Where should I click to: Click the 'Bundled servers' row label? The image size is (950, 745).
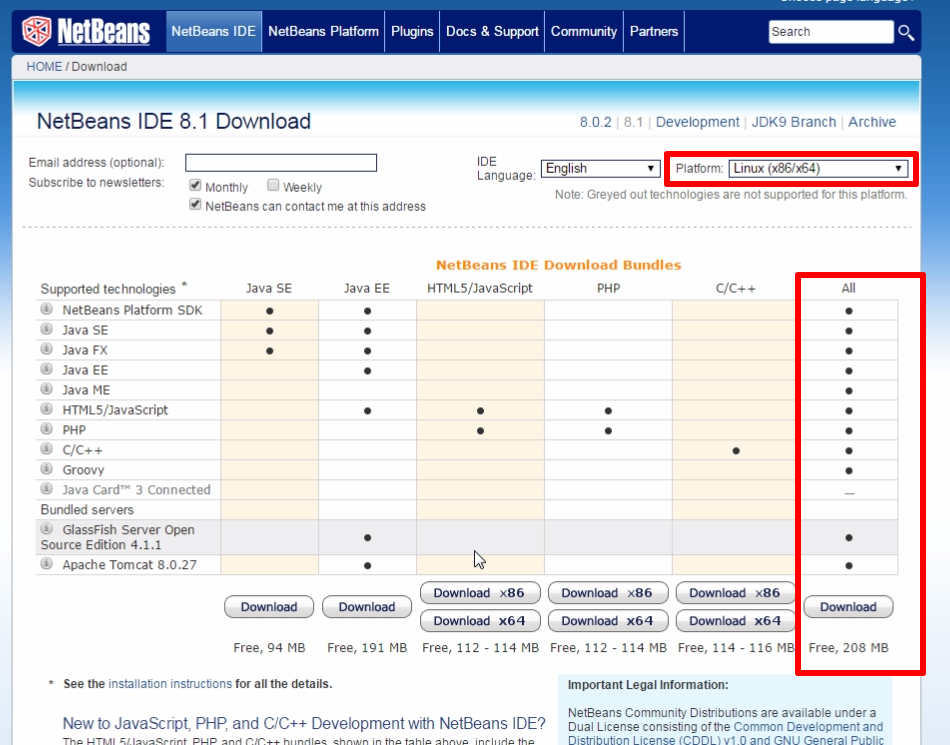click(x=87, y=509)
